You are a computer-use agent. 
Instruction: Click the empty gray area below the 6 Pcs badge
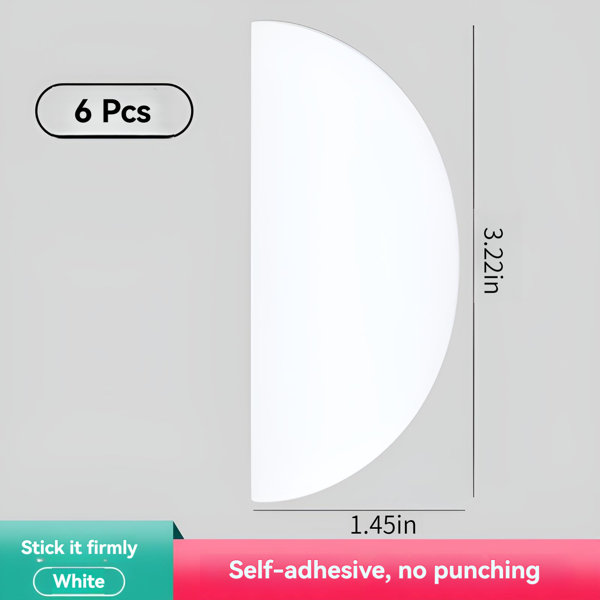(x=115, y=306)
